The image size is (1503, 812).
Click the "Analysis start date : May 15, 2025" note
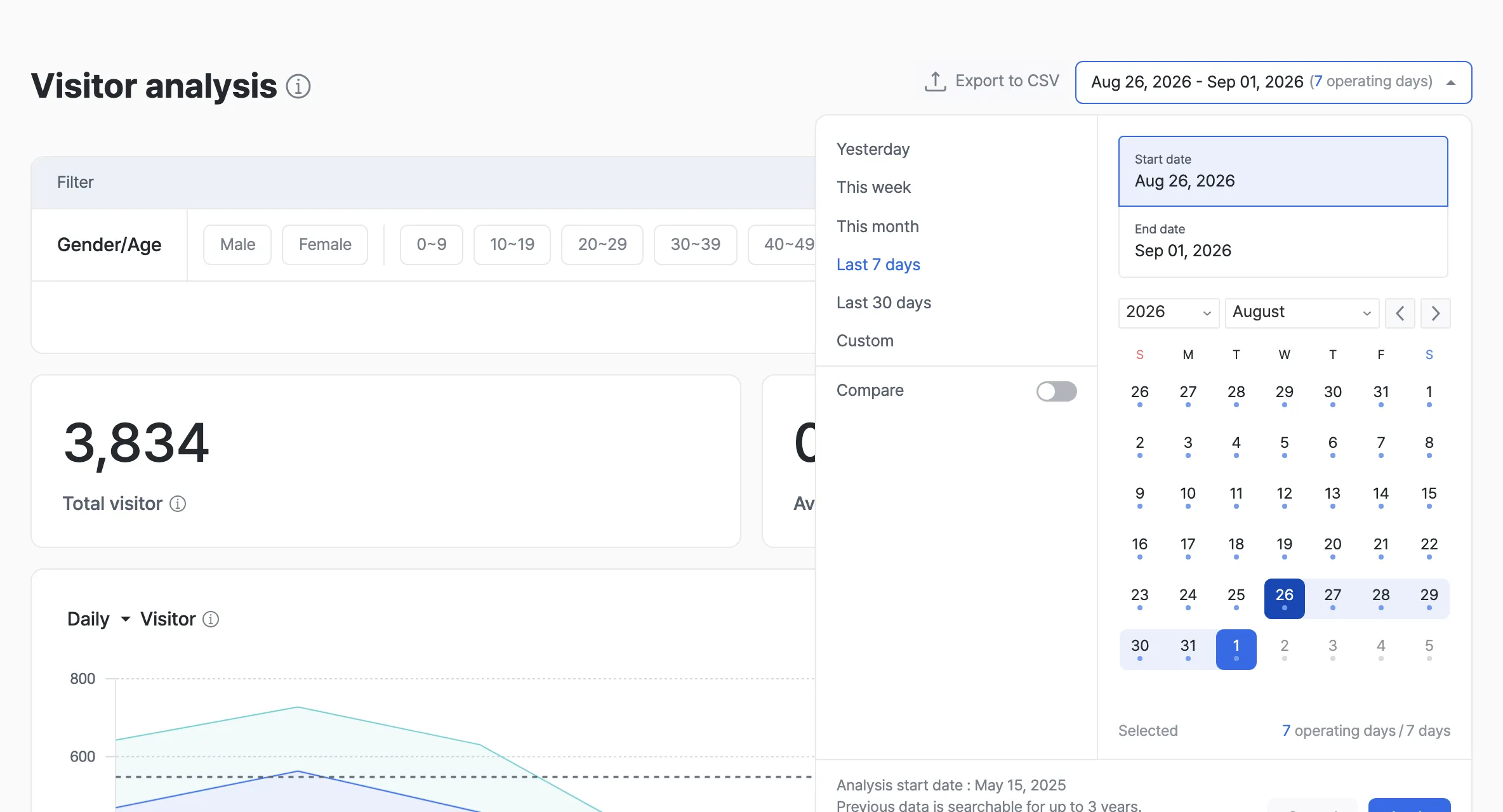(x=951, y=785)
